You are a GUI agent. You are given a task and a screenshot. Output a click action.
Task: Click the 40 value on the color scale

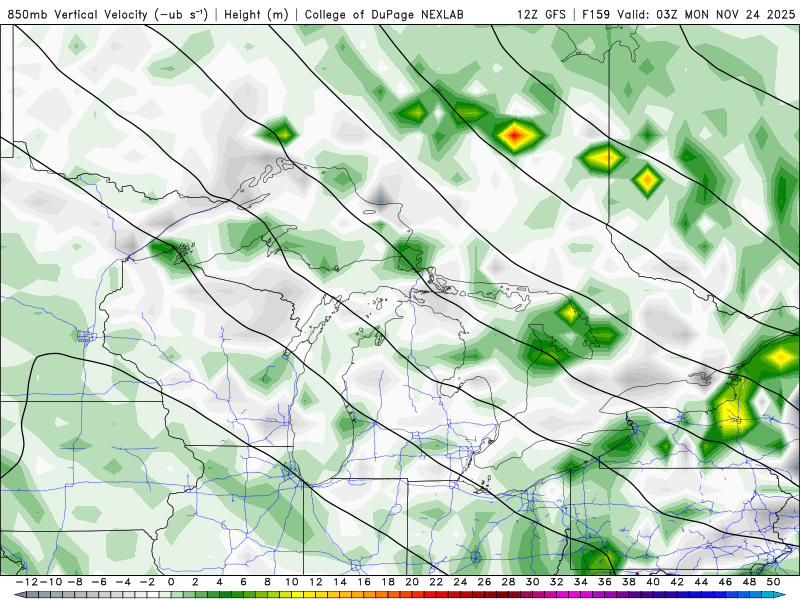pos(653,582)
